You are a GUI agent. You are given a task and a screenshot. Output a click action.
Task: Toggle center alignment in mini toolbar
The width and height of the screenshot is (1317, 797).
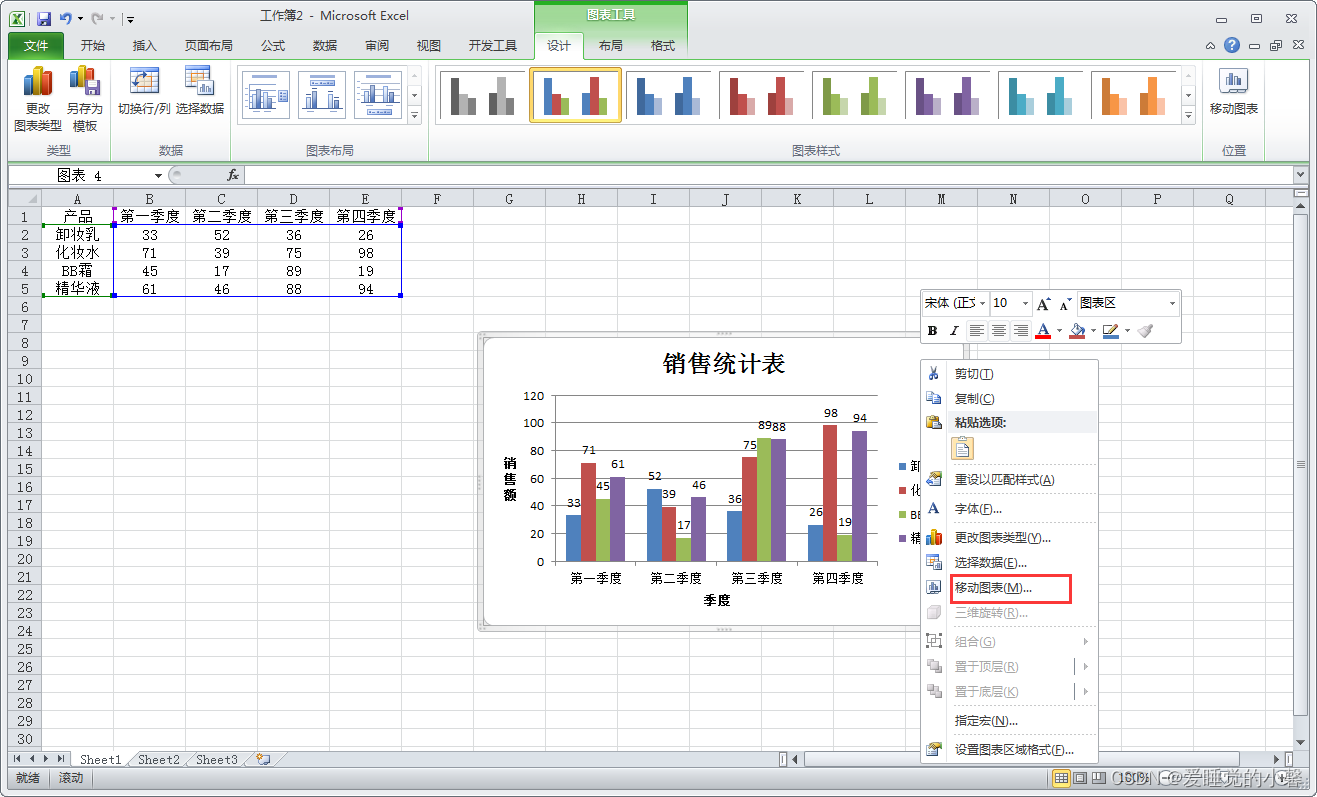tap(999, 330)
